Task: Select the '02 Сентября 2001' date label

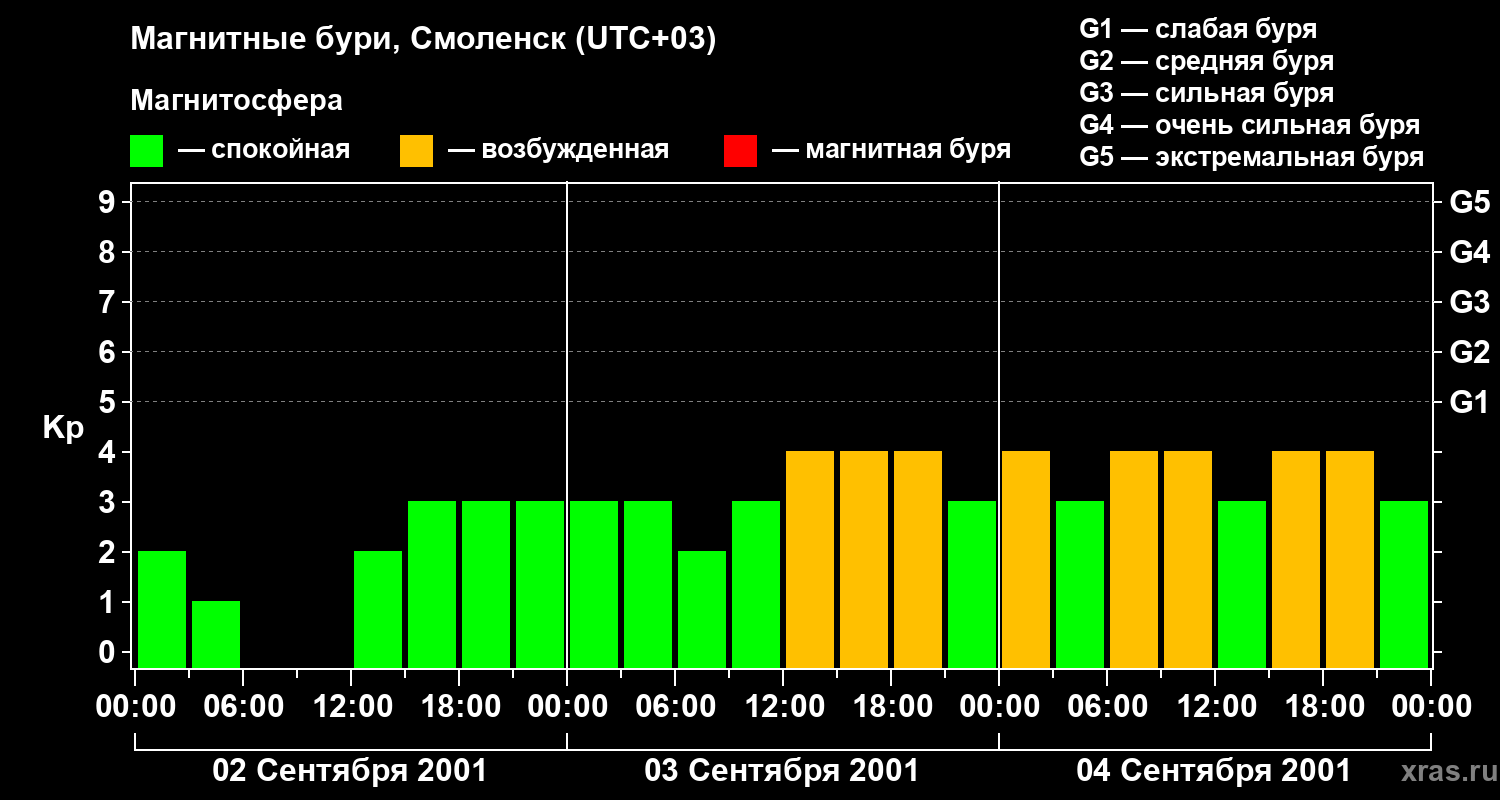Action: click(350, 771)
